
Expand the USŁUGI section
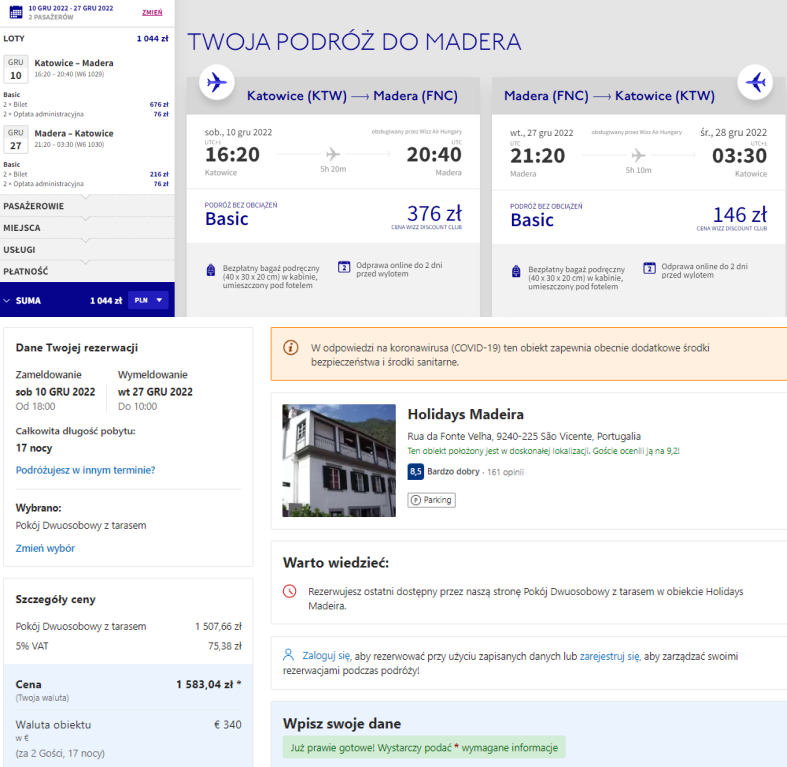point(87,249)
